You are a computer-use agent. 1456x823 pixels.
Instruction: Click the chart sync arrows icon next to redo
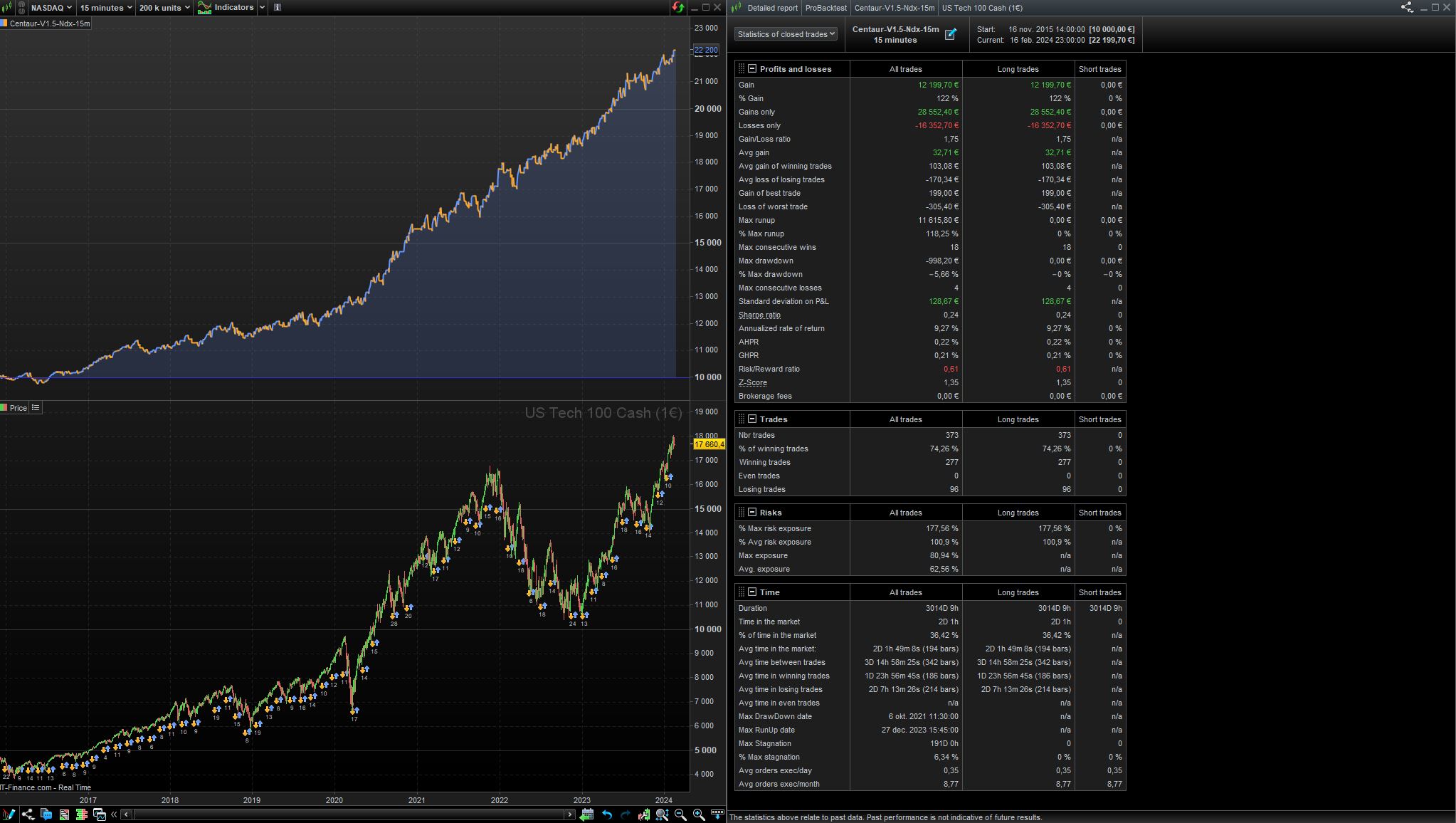coord(644,814)
